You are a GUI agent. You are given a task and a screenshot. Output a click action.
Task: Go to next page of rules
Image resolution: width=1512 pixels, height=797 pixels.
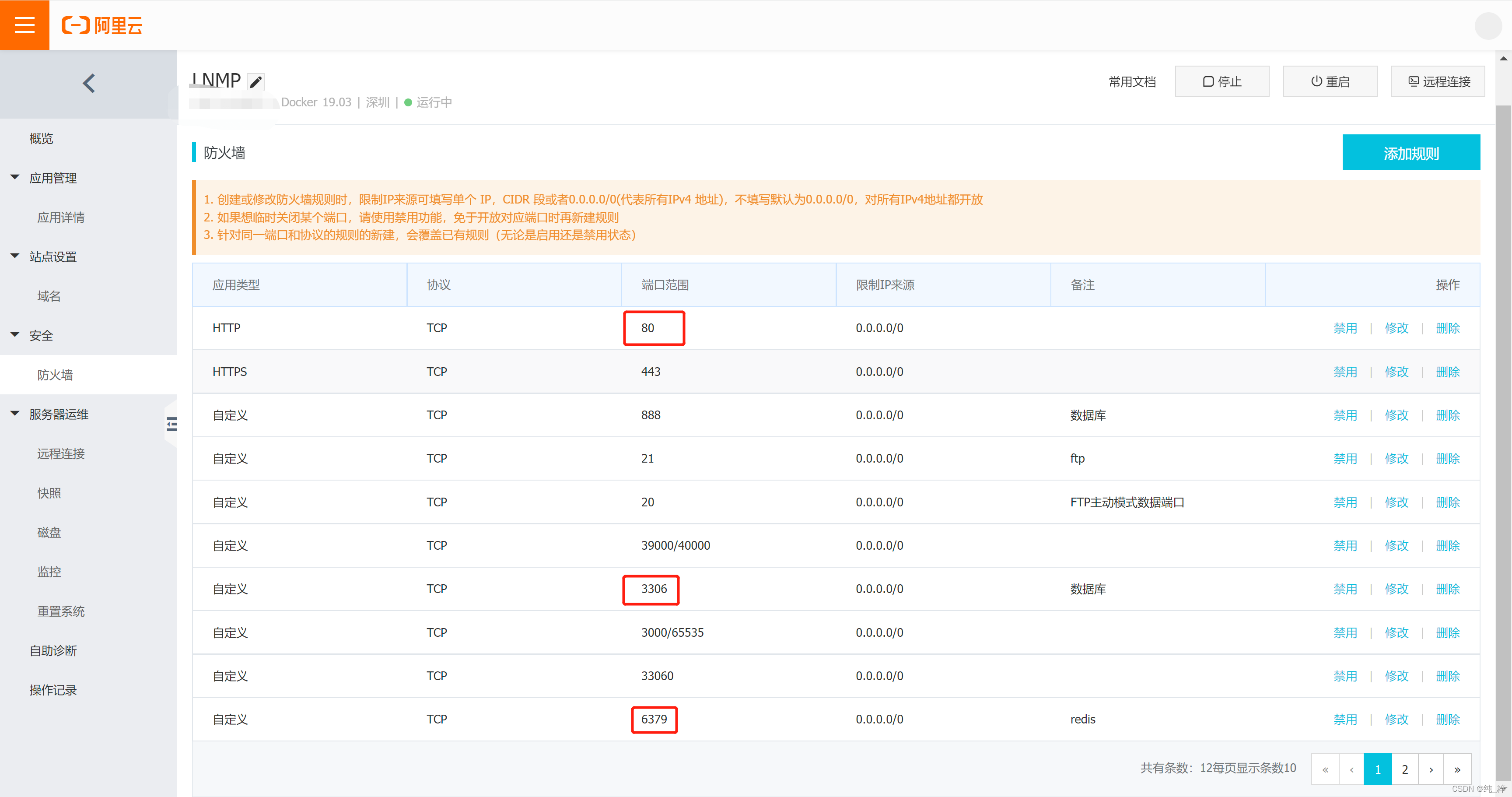(1431, 769)
